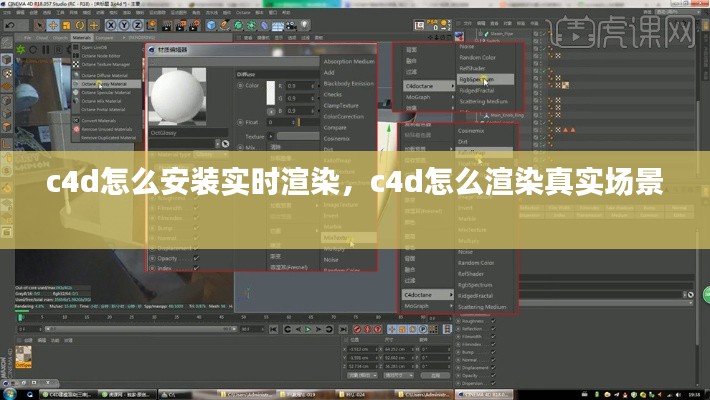Image resolution: width=710 pixels, height=400 pixels.
Task: Click the Undo arrow icon
Action: [8, 22]
